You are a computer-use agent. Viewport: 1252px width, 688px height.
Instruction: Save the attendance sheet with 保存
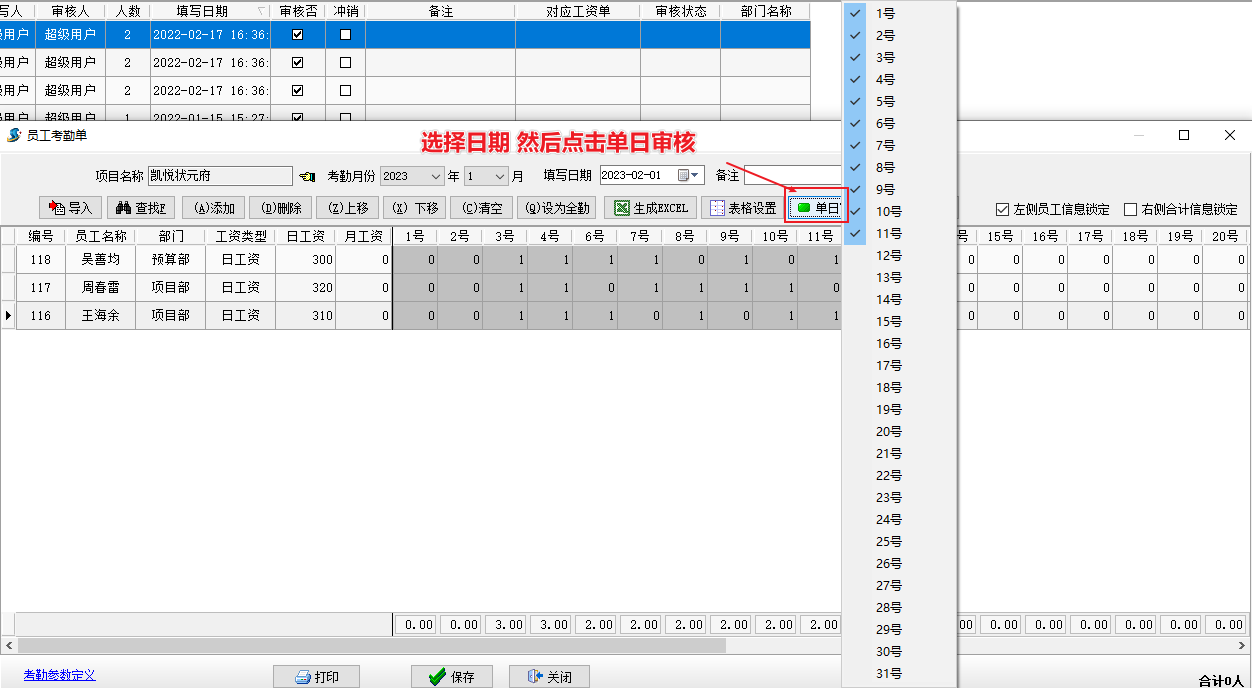click(451, 677)
